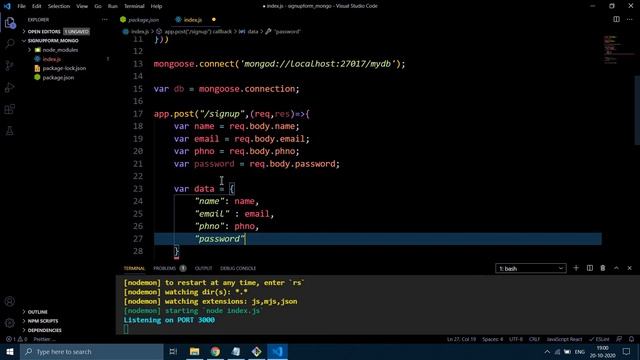Change line ending via CRLF status item

click(x=534, y=339)
